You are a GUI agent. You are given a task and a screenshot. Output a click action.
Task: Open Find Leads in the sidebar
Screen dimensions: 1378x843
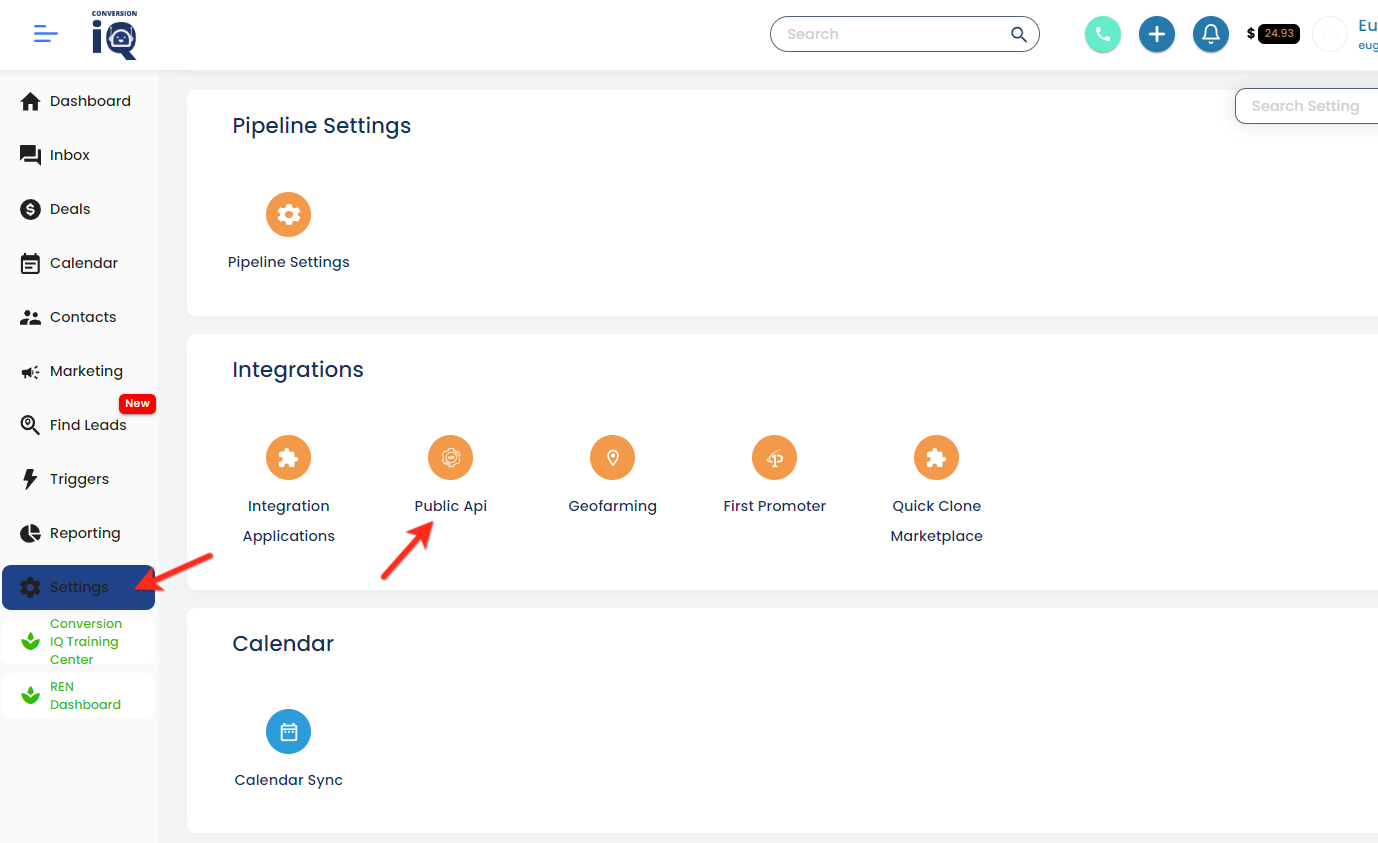click(x=78, y=425)
